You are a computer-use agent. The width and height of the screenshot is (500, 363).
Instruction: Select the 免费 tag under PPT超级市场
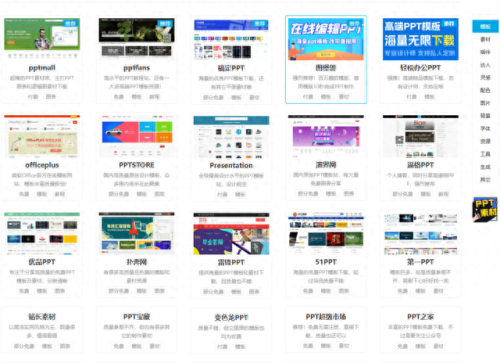pos(308,346)
